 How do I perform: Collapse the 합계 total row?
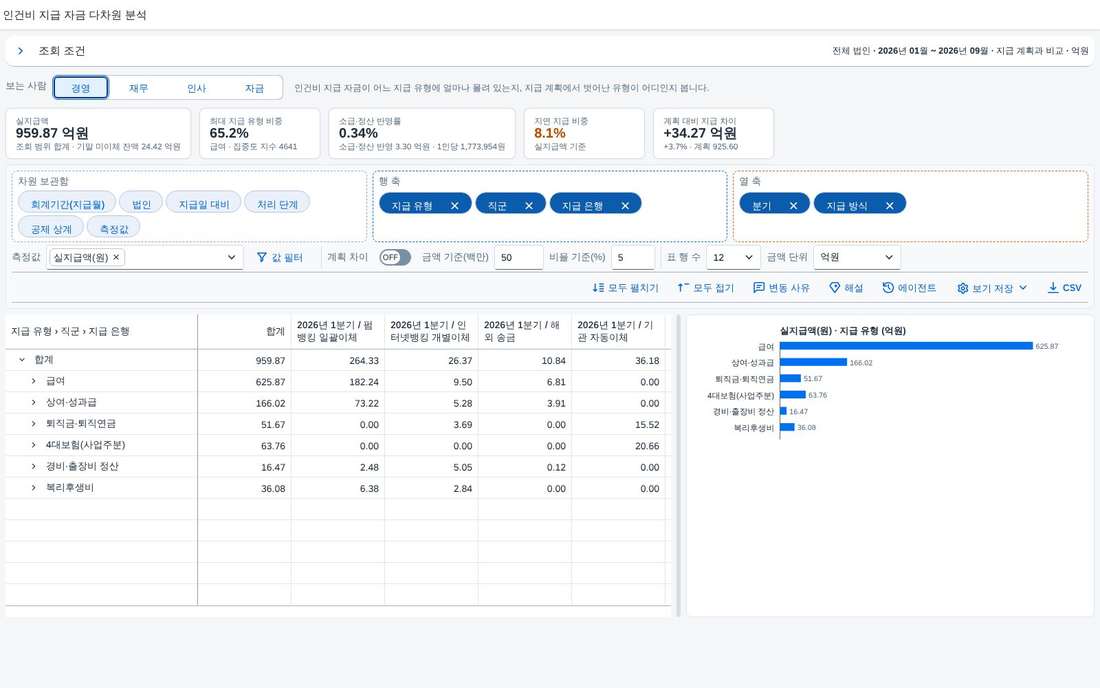click(x=22, y=360)
